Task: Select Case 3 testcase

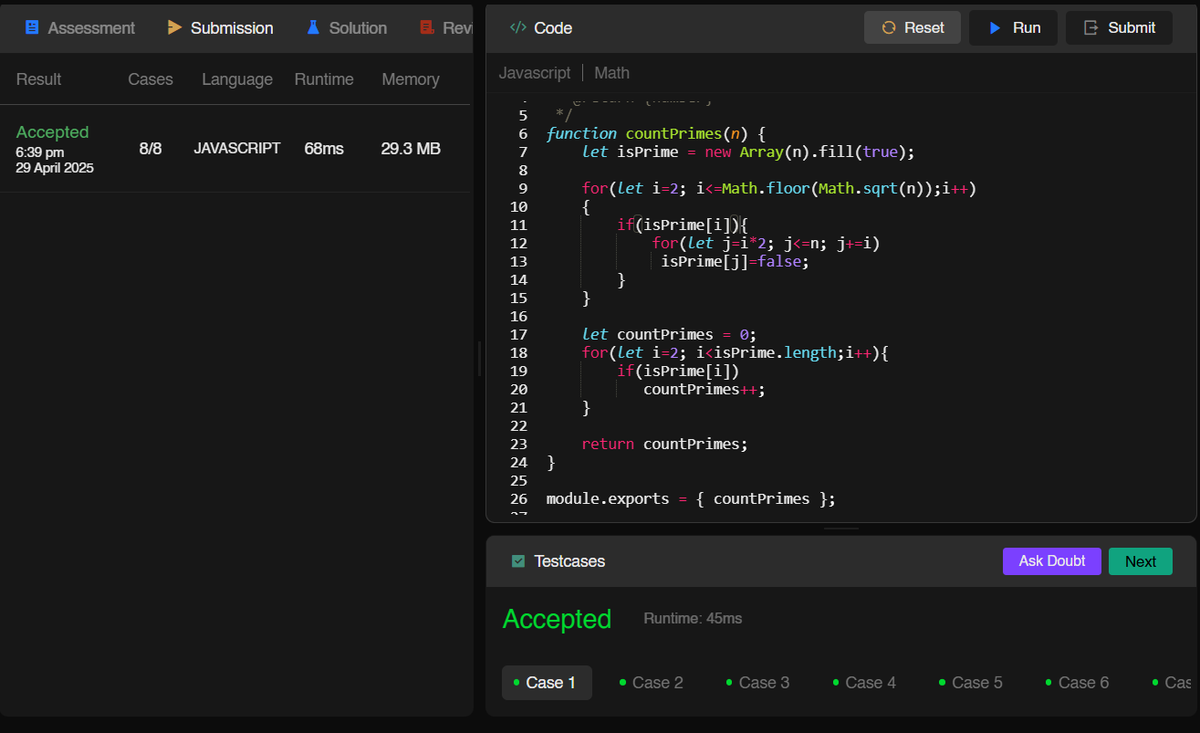Action: [x=757, y=682]
